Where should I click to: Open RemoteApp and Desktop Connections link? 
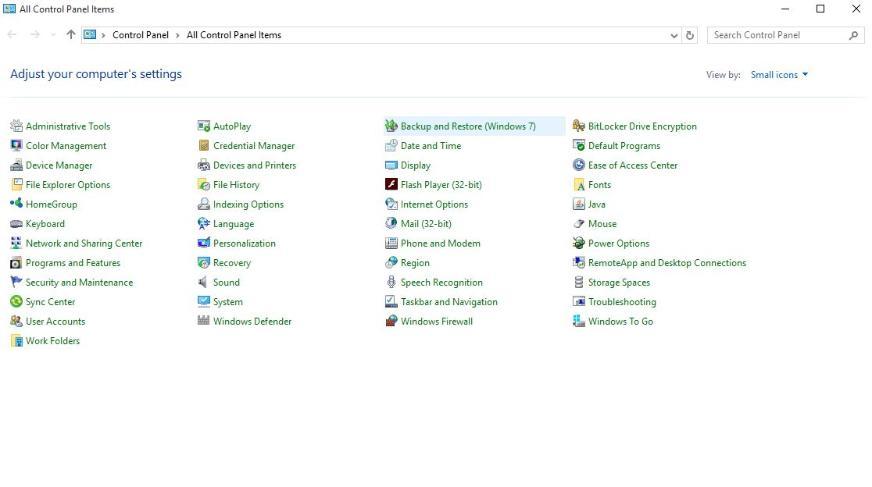pos(667,262)
